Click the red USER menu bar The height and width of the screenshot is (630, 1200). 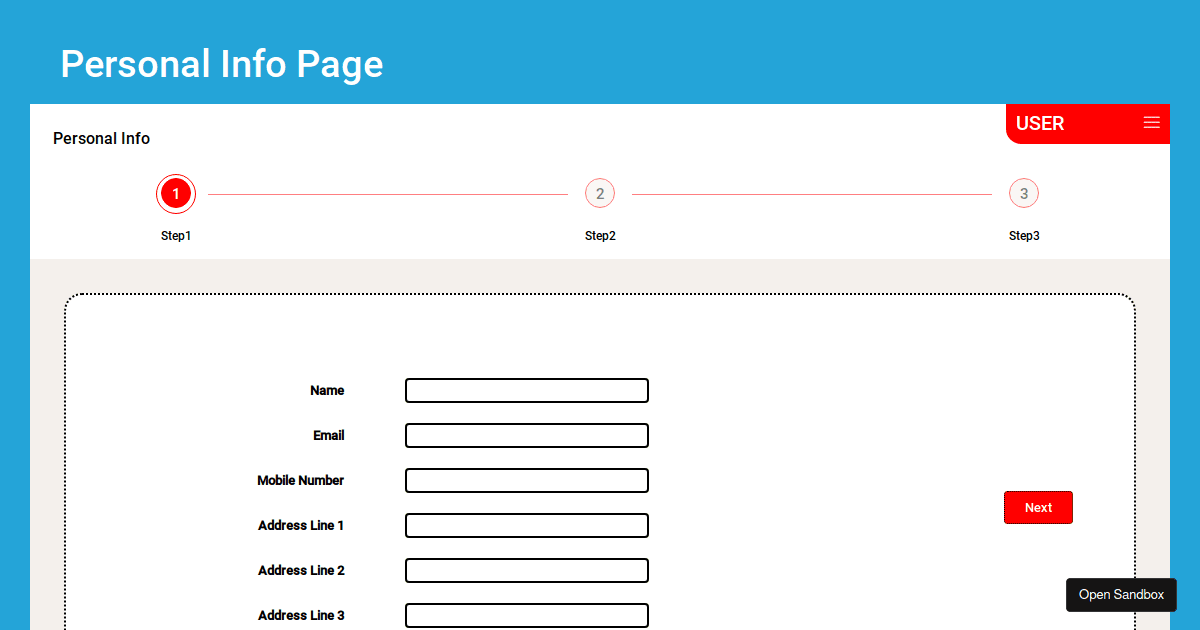tap(1087, 123)
